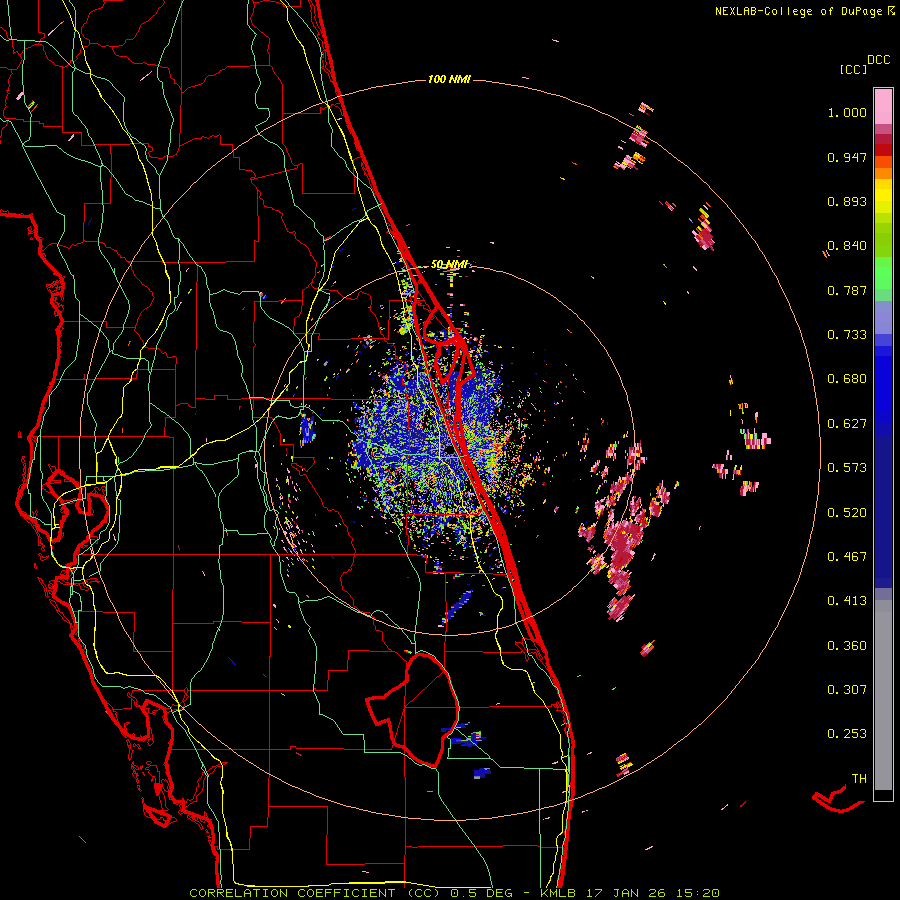Image resolution: width=900 pixels, height=900 pixels.
Task: Click the 15:20 time stamp
Action: coord(700,893)
